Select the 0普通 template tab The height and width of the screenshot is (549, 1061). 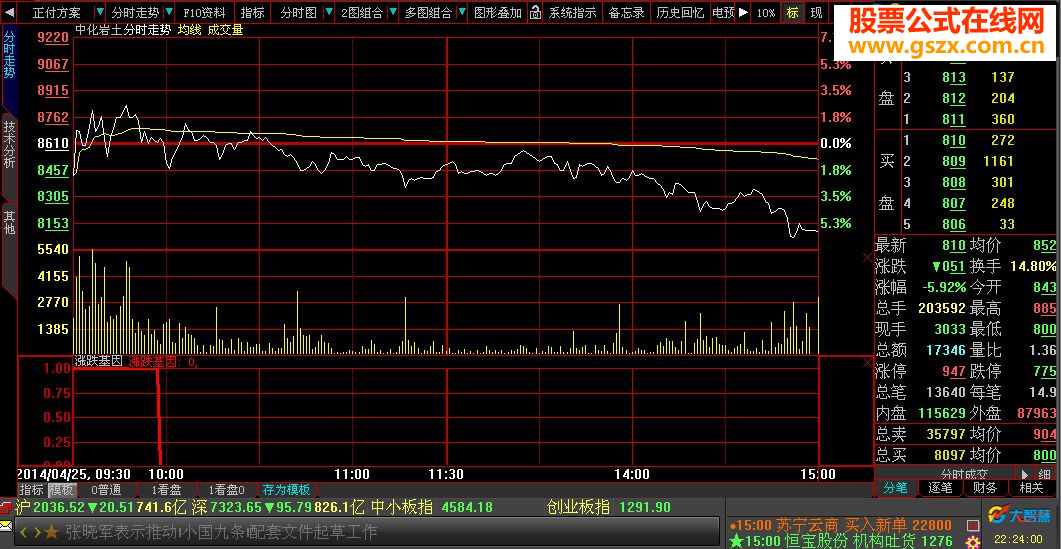[106, 490]
